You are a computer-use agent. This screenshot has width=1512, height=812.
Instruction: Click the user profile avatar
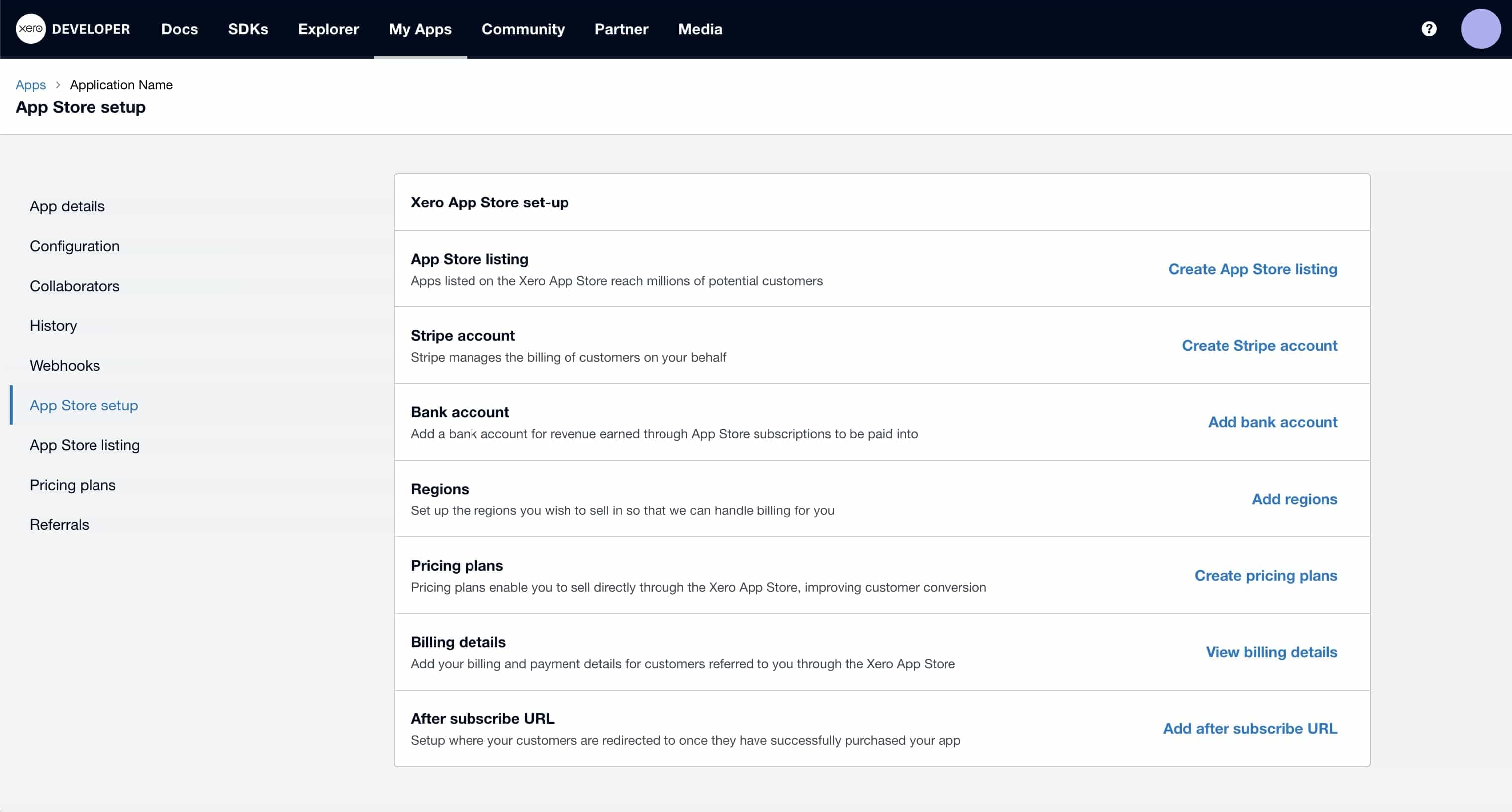point(1481,29)
